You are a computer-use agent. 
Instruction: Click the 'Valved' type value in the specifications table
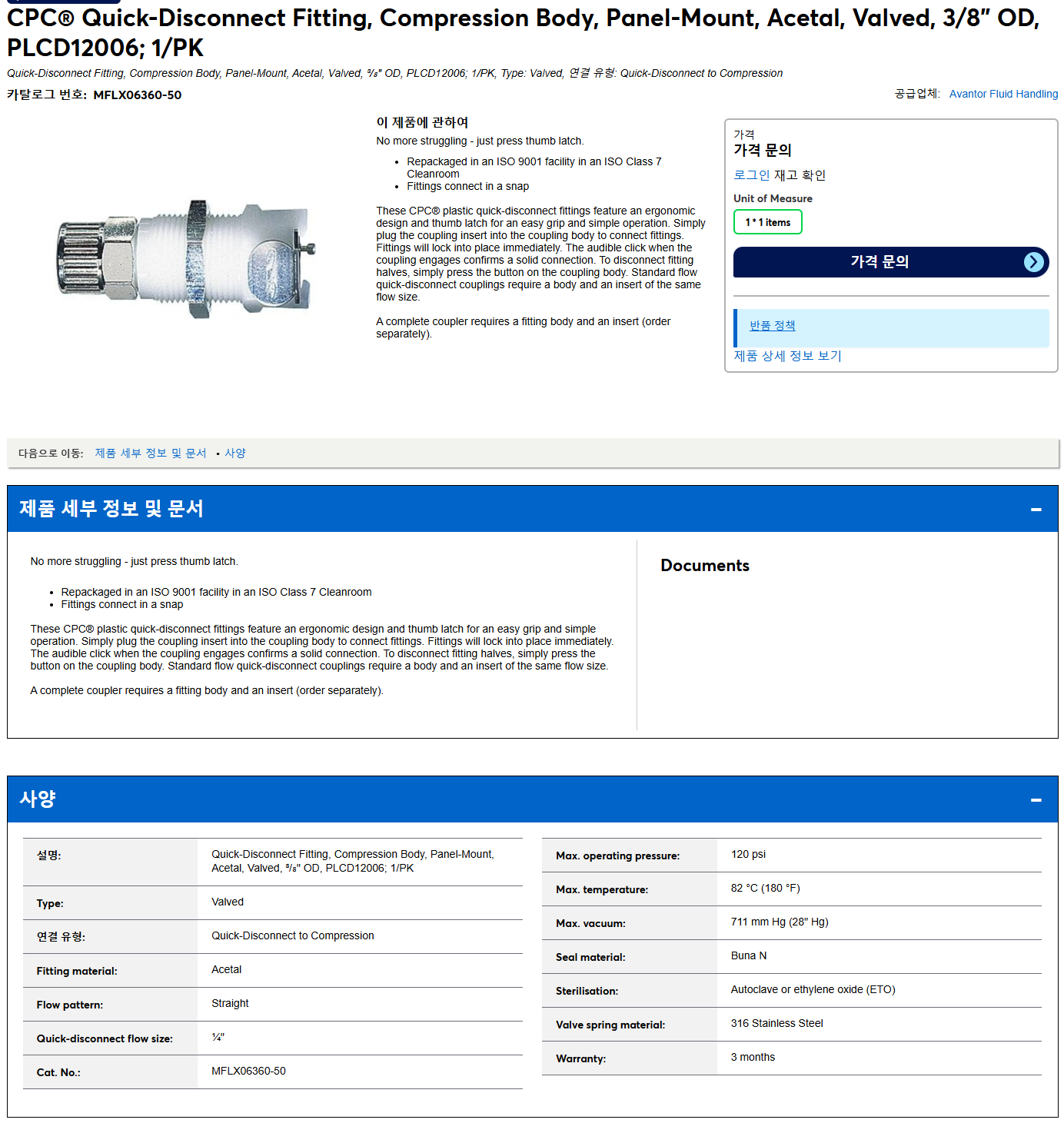click(227, 902)
